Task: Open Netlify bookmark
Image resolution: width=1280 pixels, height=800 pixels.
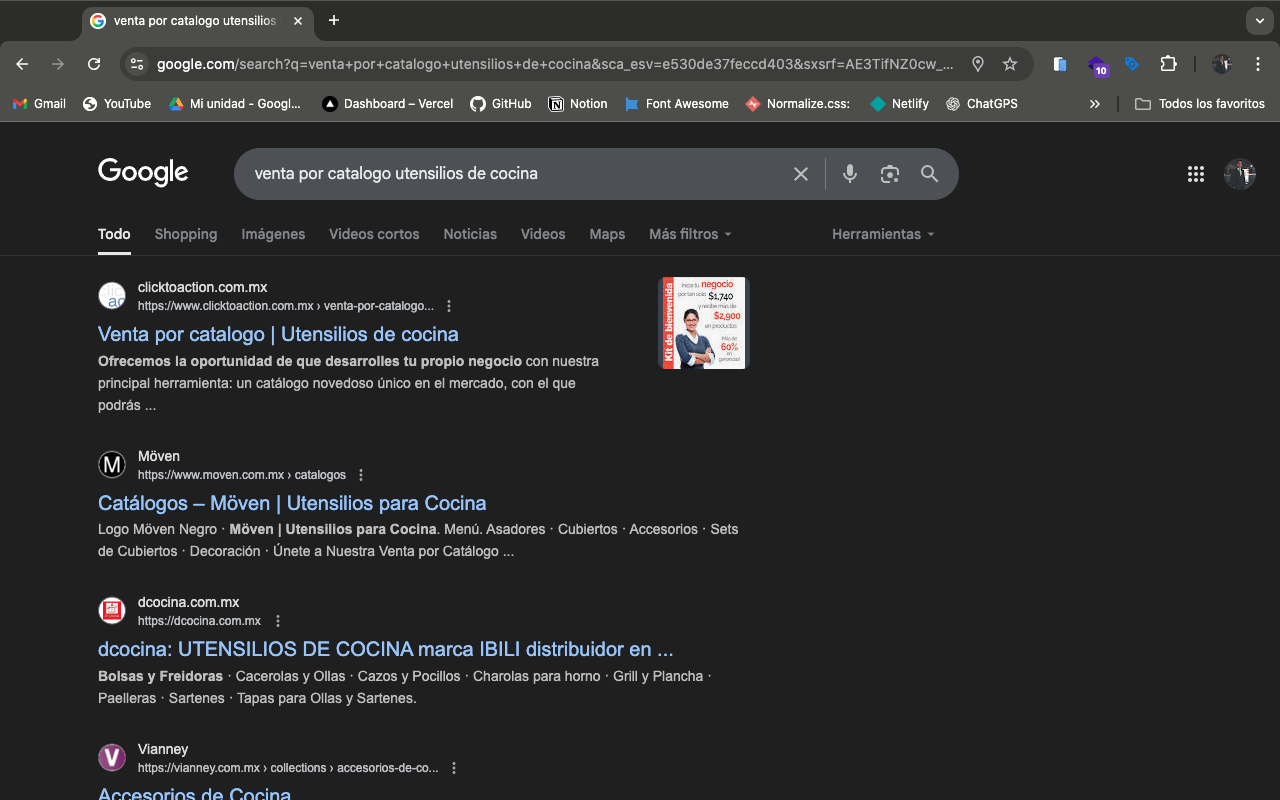Action: pos(899,103)
